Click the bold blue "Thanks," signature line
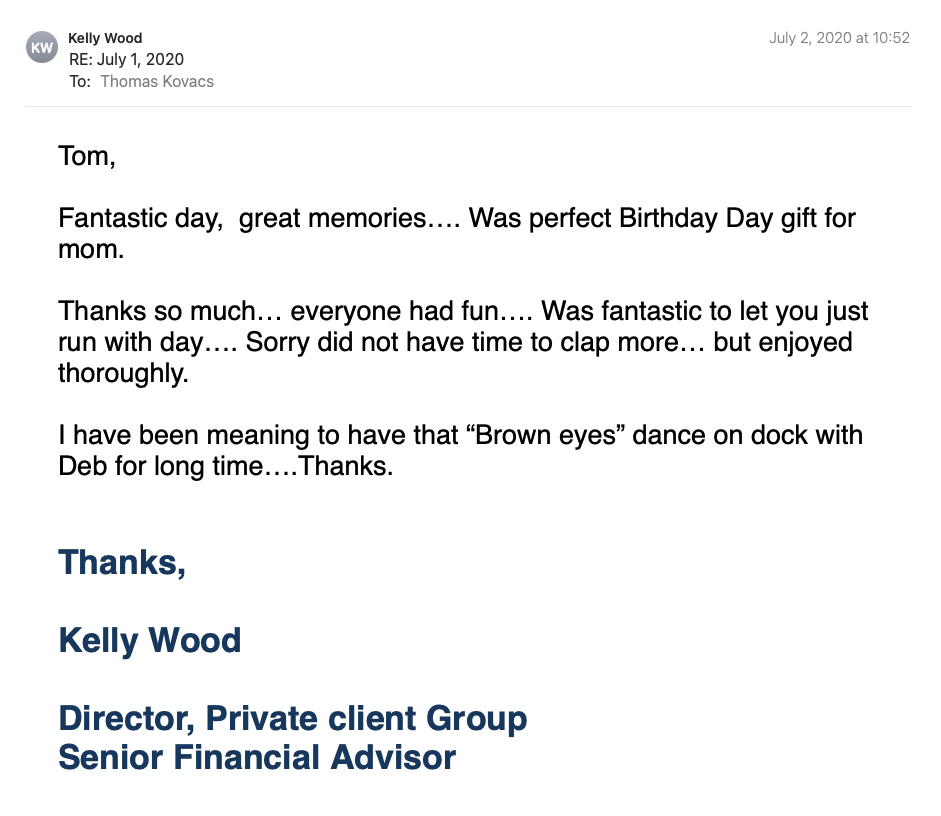941x816 pixels. [122, 562]
